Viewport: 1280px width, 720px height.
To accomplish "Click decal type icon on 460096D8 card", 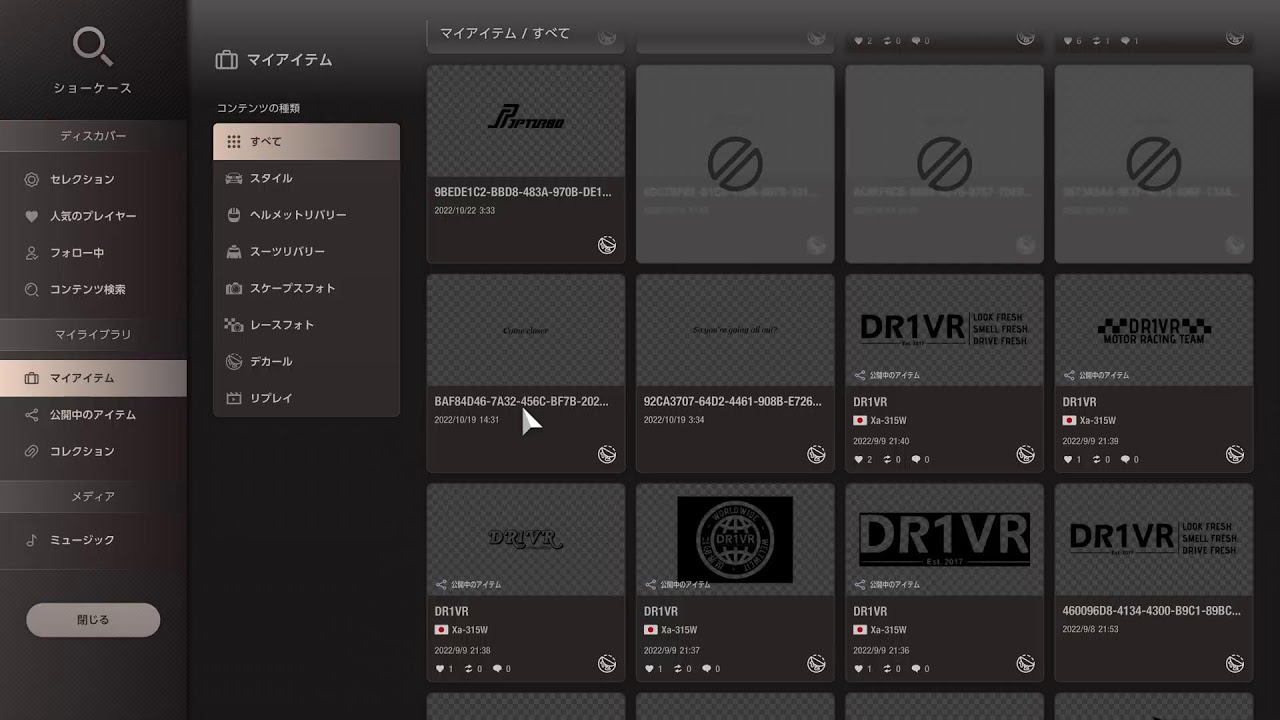I will click(x=1235, y=664).
